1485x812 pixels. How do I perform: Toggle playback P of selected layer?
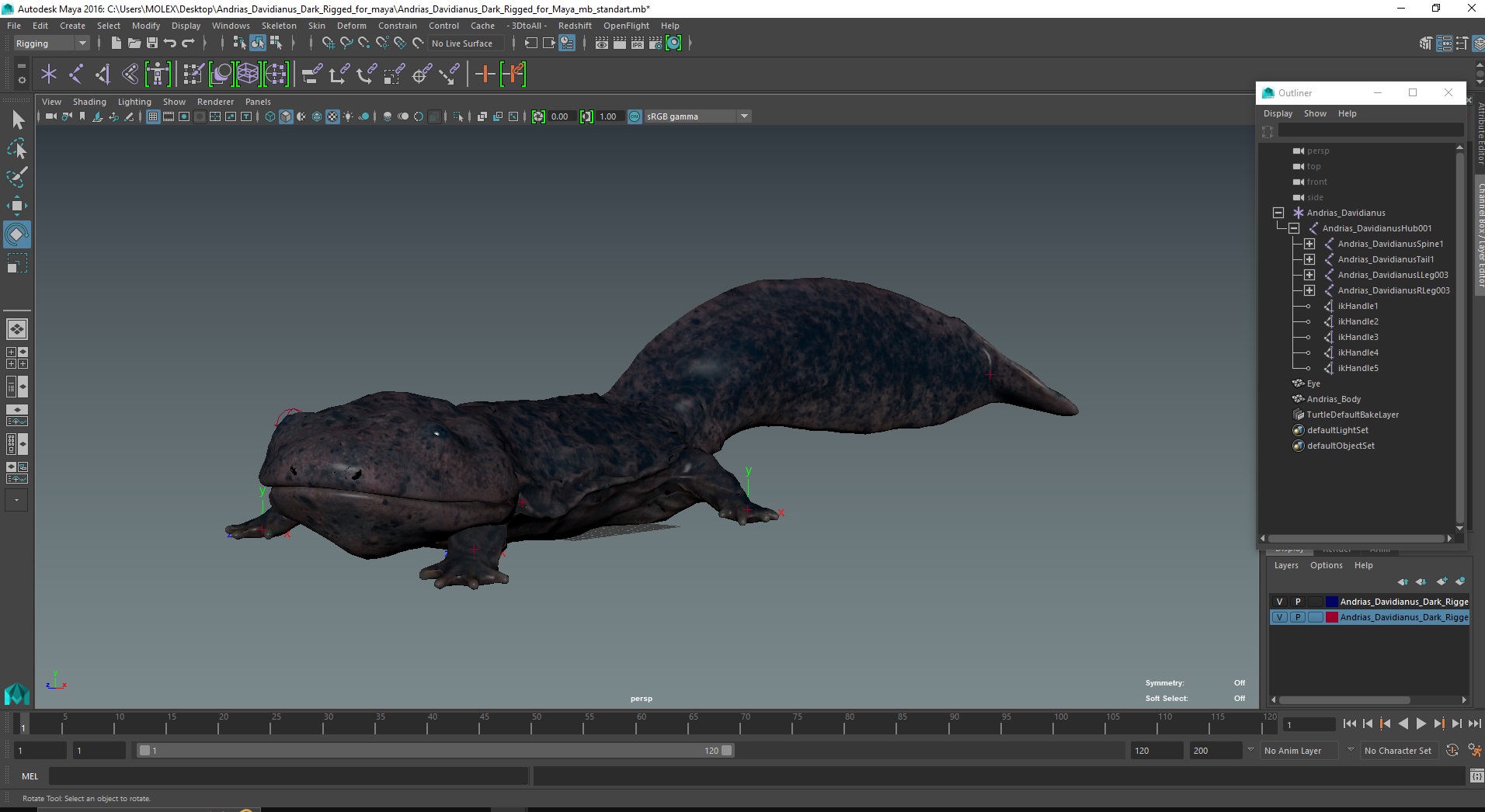click(1297, 617)
